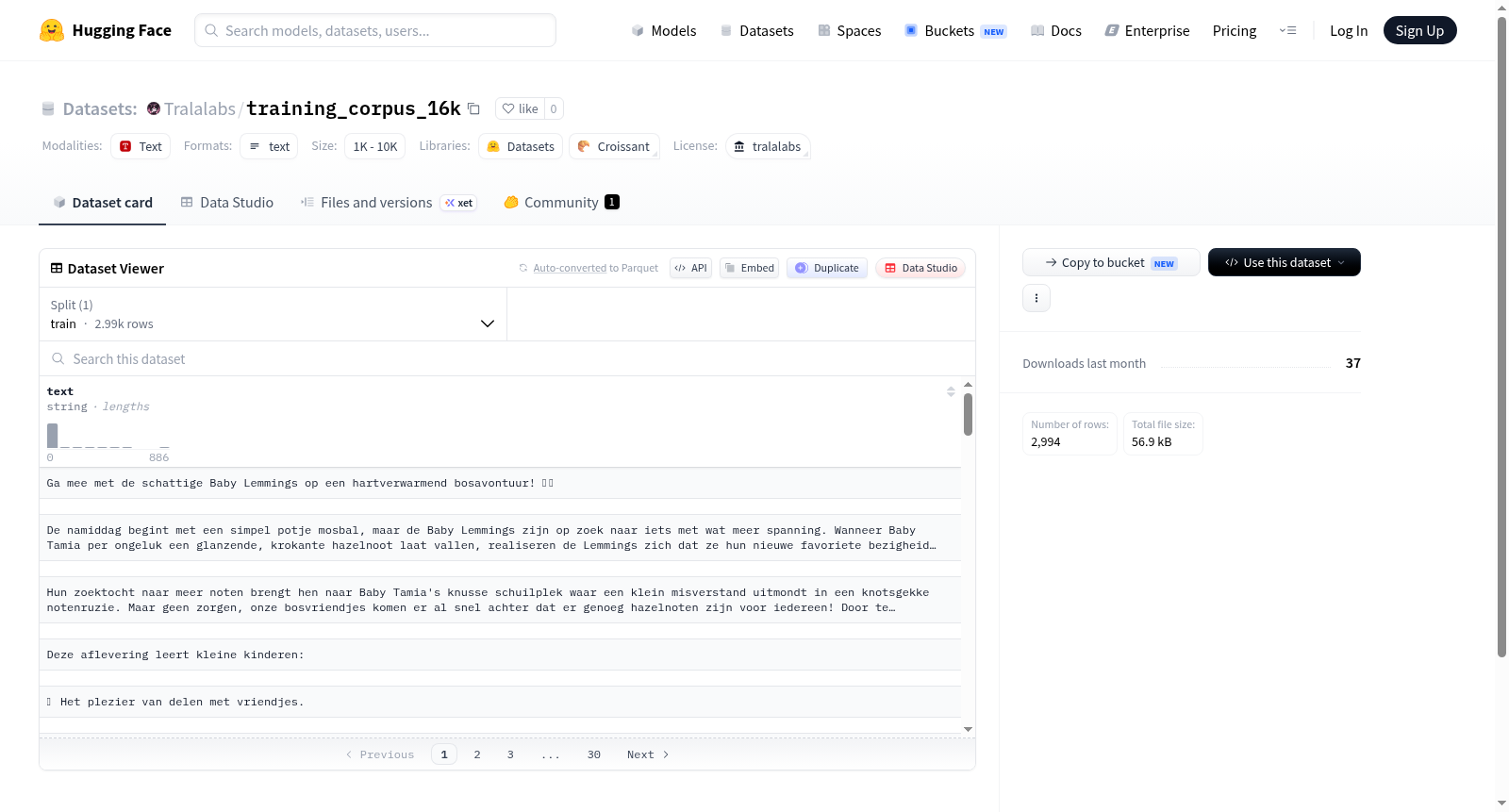This screenshot has height=812, width=1509.
Task: Click the page's main vertical scrollbar
Action: tap(1501, 336)
